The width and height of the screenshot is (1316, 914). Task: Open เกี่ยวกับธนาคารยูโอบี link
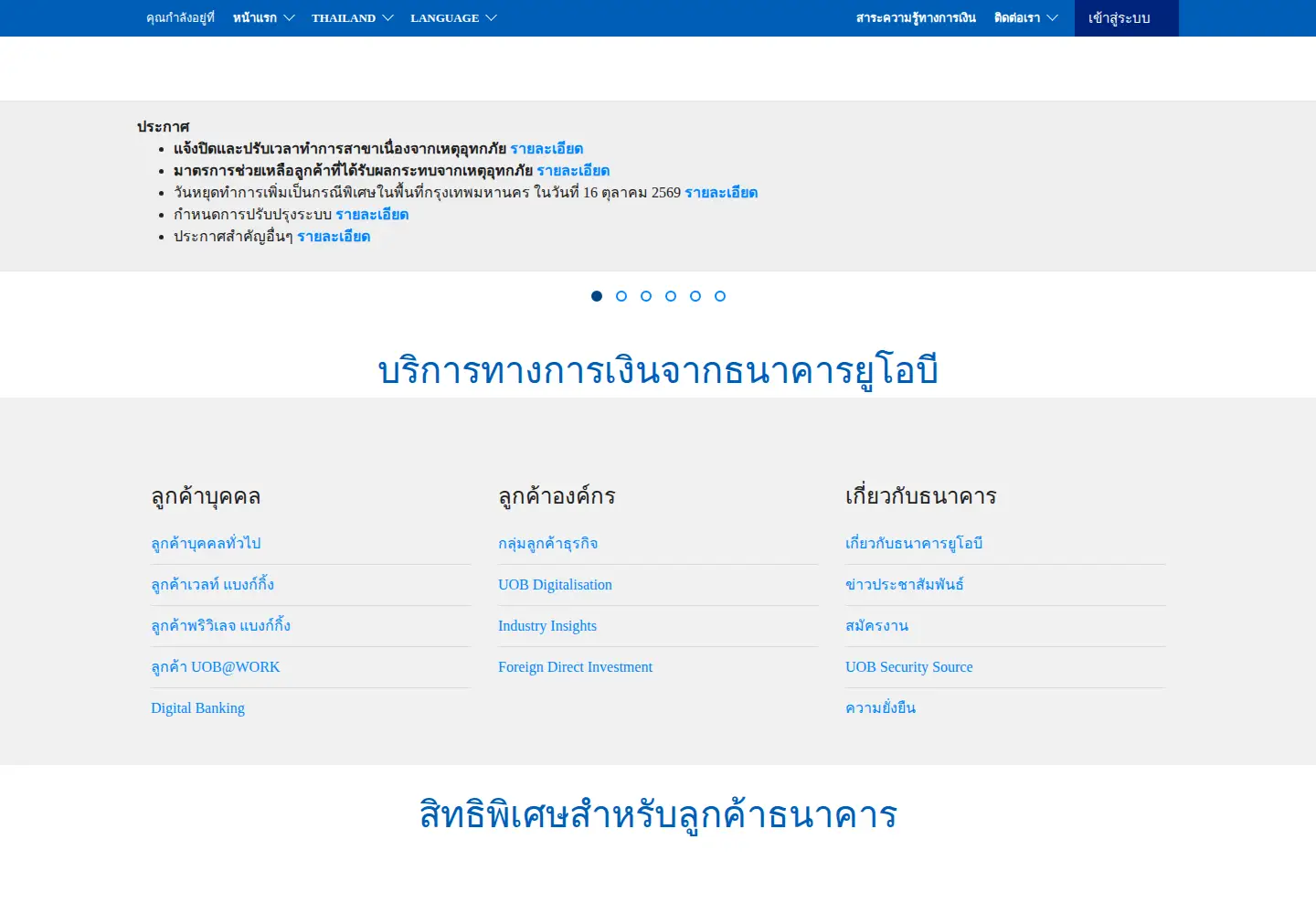coord(914,544)
